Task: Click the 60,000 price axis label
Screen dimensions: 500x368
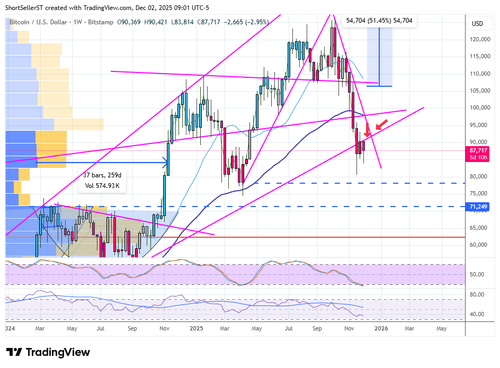Action: pos(479,245)
